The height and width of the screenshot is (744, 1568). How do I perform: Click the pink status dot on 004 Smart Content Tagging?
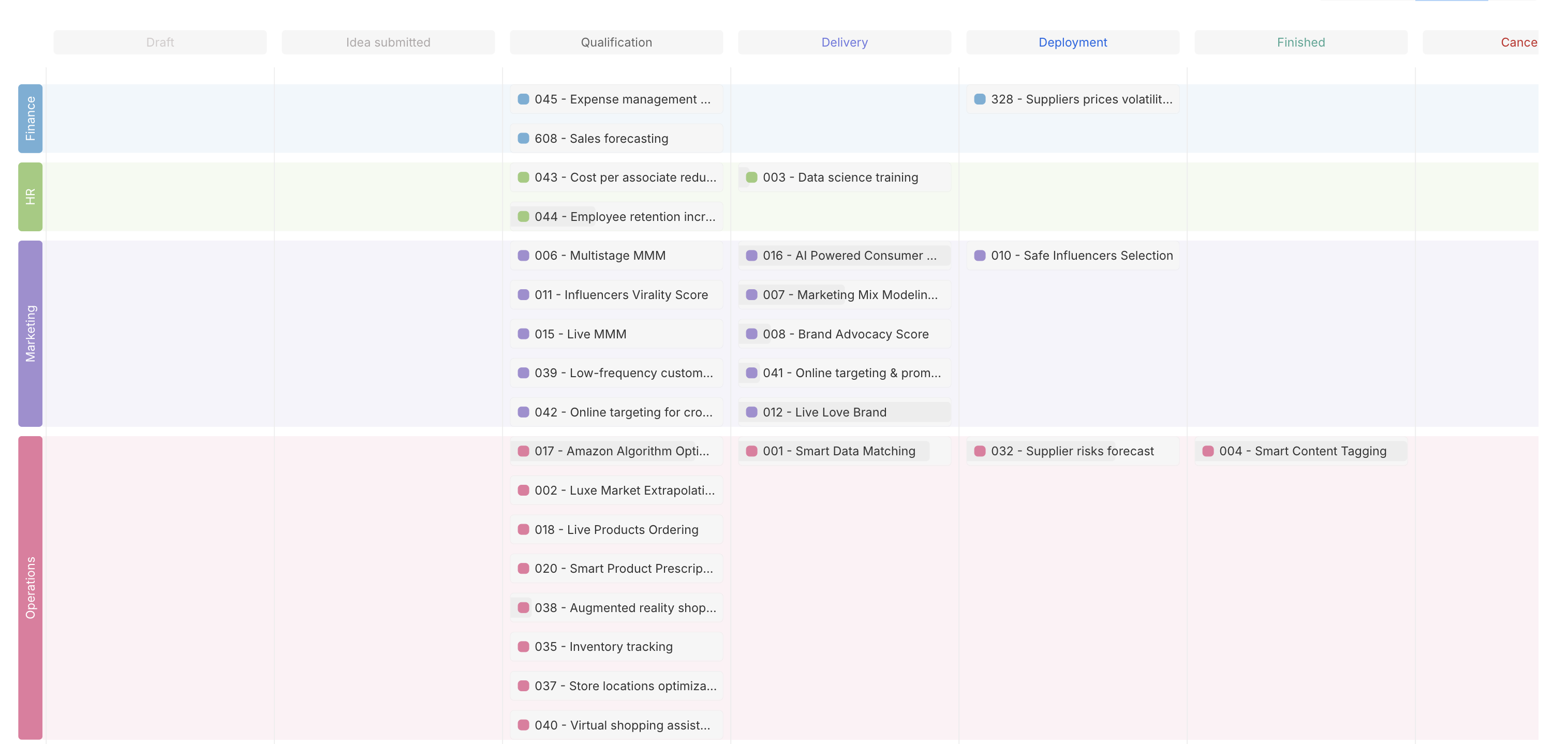(x=1208, y=451)
